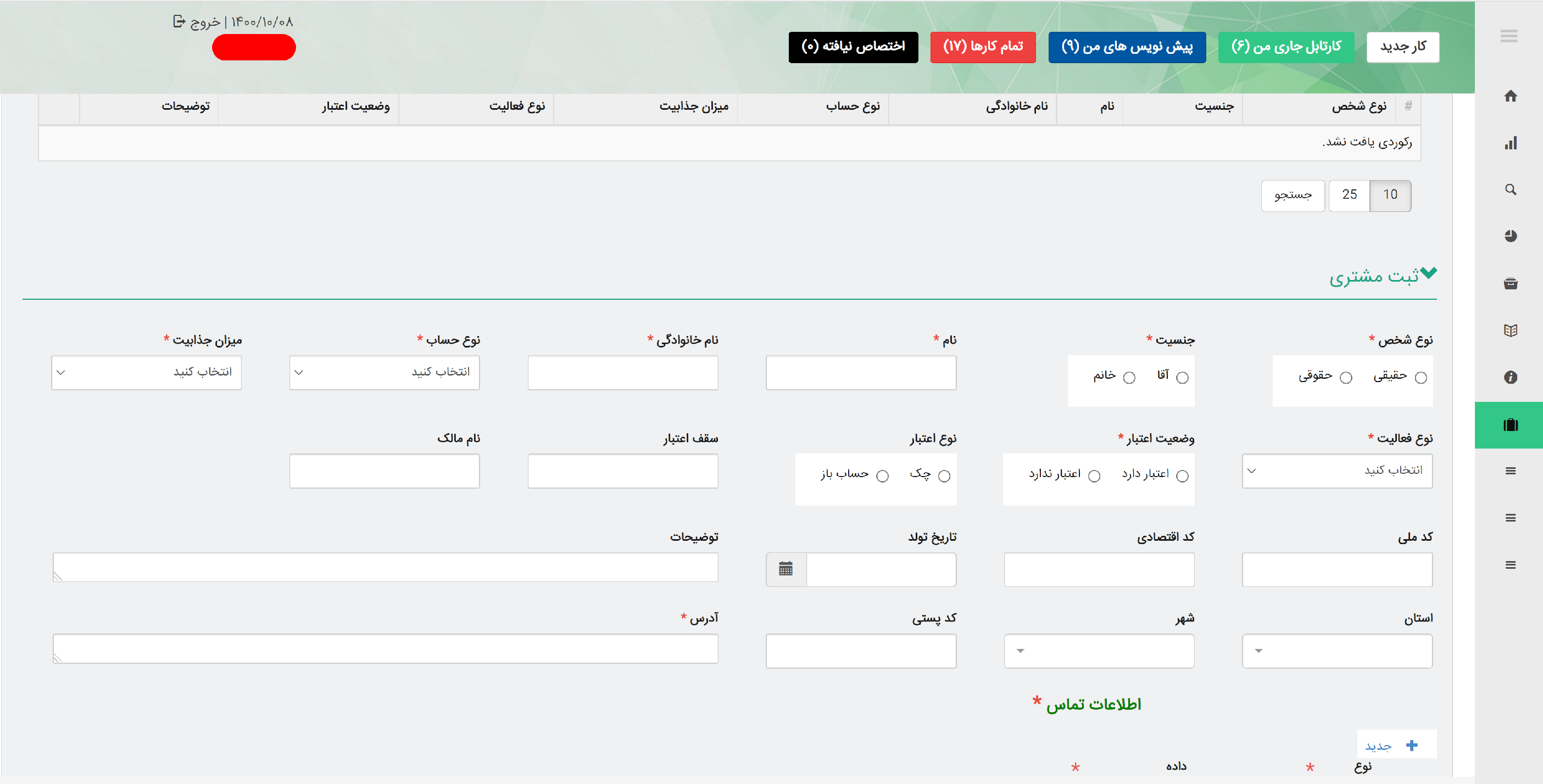Click the جستجو search button
Screen dimensions: 1543x784
click(x=1292, y=195)
